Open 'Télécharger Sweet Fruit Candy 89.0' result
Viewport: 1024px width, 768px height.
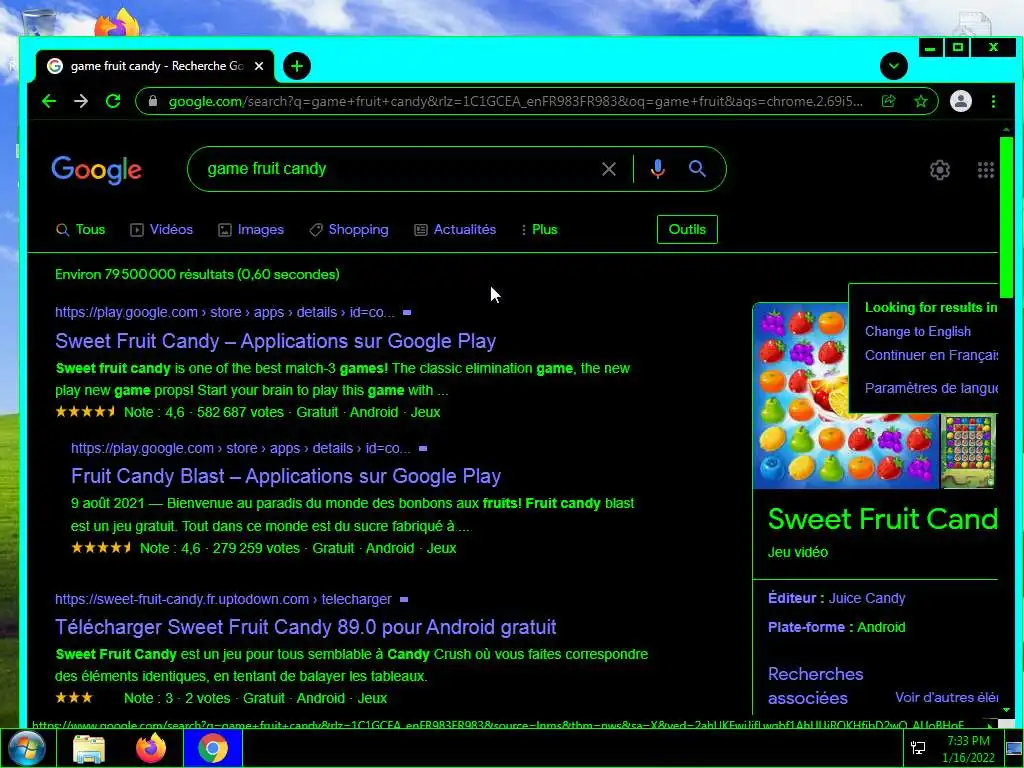tap(306, 627)
